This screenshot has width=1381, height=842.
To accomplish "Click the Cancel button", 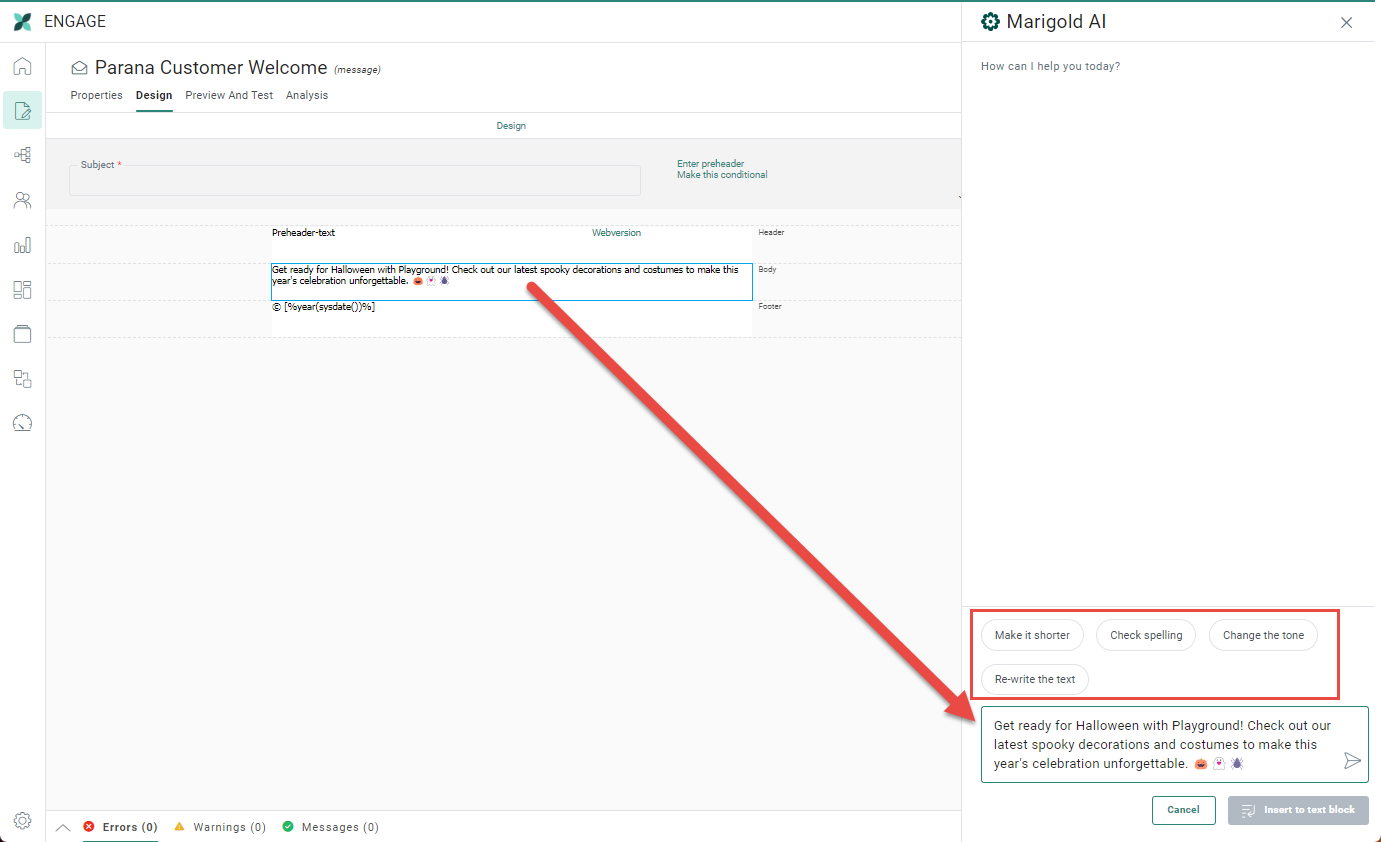I will coord(1183,810).
